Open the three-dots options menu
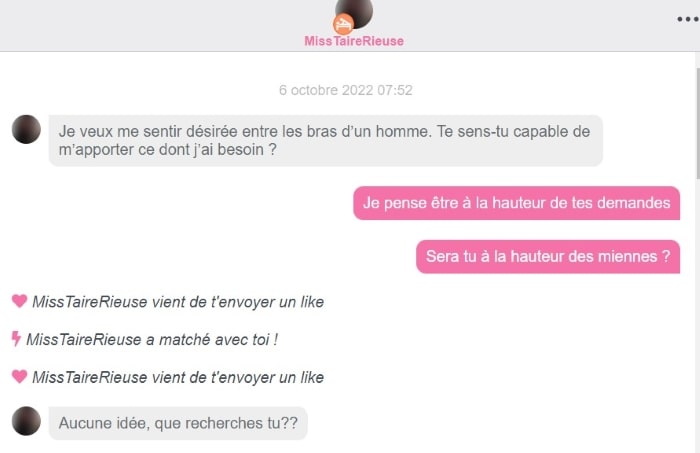This screenshot has width=700, height=453. click(x=688, y=19)
